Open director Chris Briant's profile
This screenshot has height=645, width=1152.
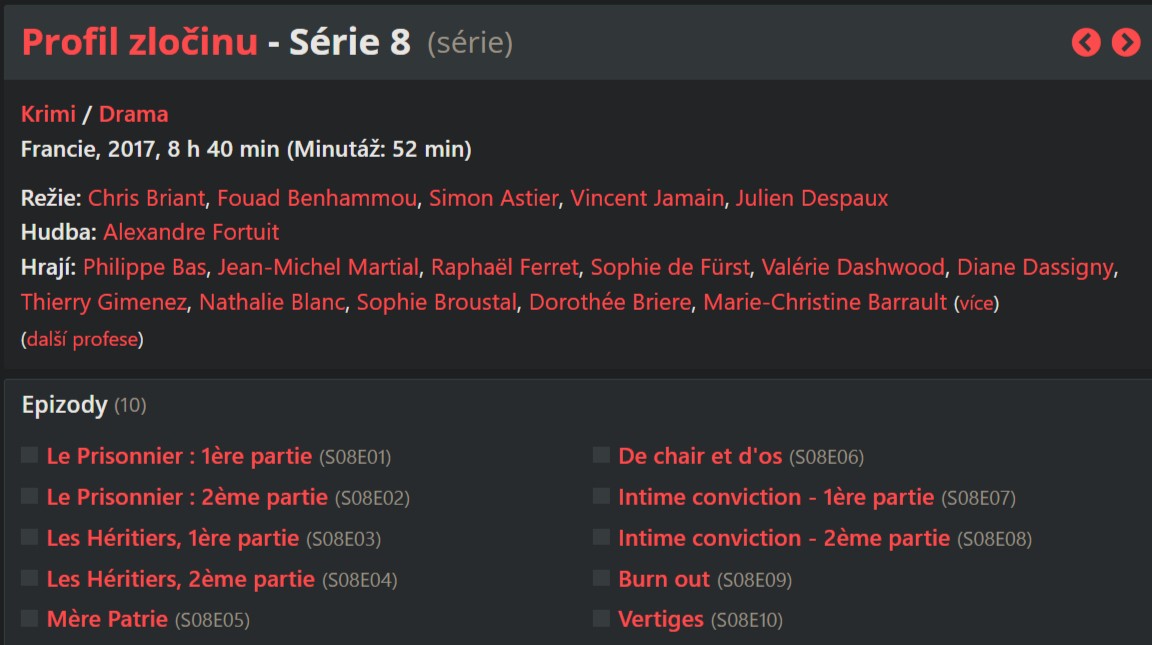[146, 198]
